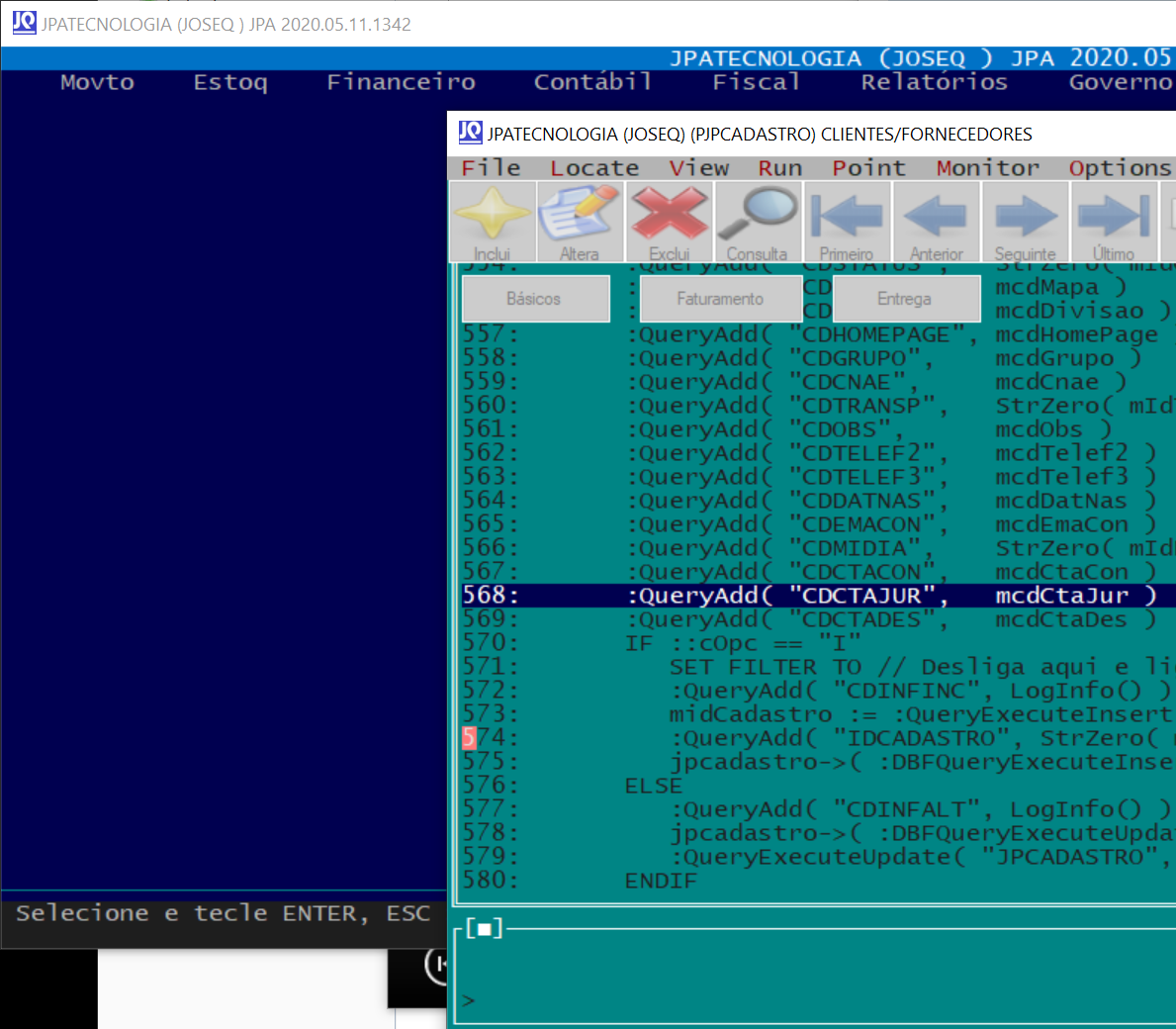1176x1029 pixels.
Task: Advance to next record with Seguinte
Action: point(1025,222)
